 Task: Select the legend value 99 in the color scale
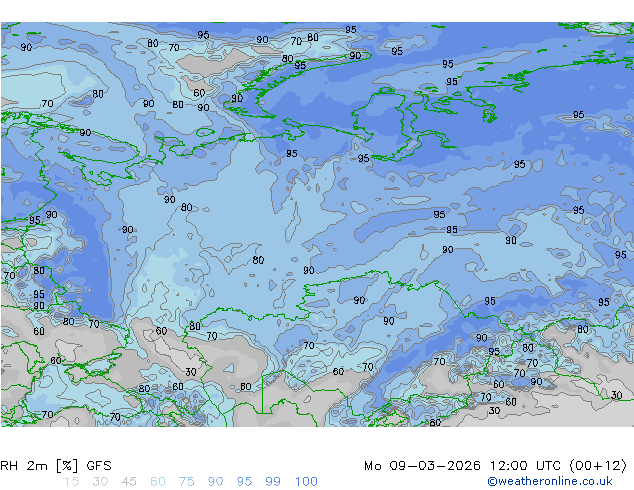click(x=273, y=482)
